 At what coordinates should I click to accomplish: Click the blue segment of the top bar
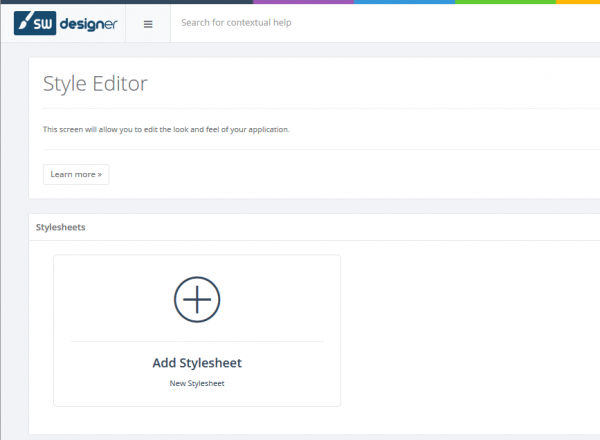(x=404, y=2)
